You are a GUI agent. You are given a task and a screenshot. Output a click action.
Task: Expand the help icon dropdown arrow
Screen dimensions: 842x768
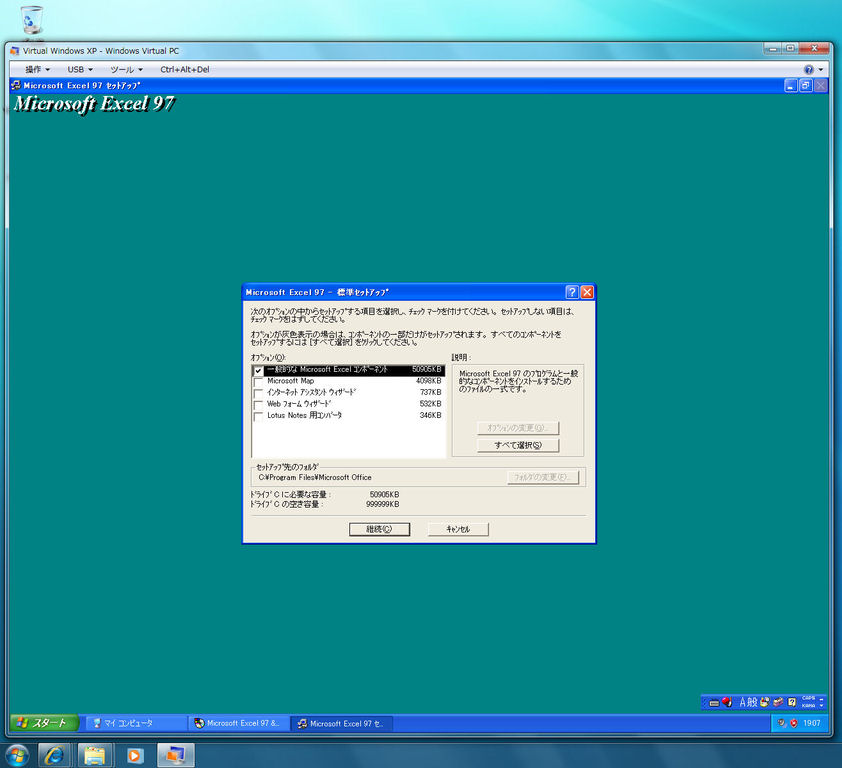point(821,69)
